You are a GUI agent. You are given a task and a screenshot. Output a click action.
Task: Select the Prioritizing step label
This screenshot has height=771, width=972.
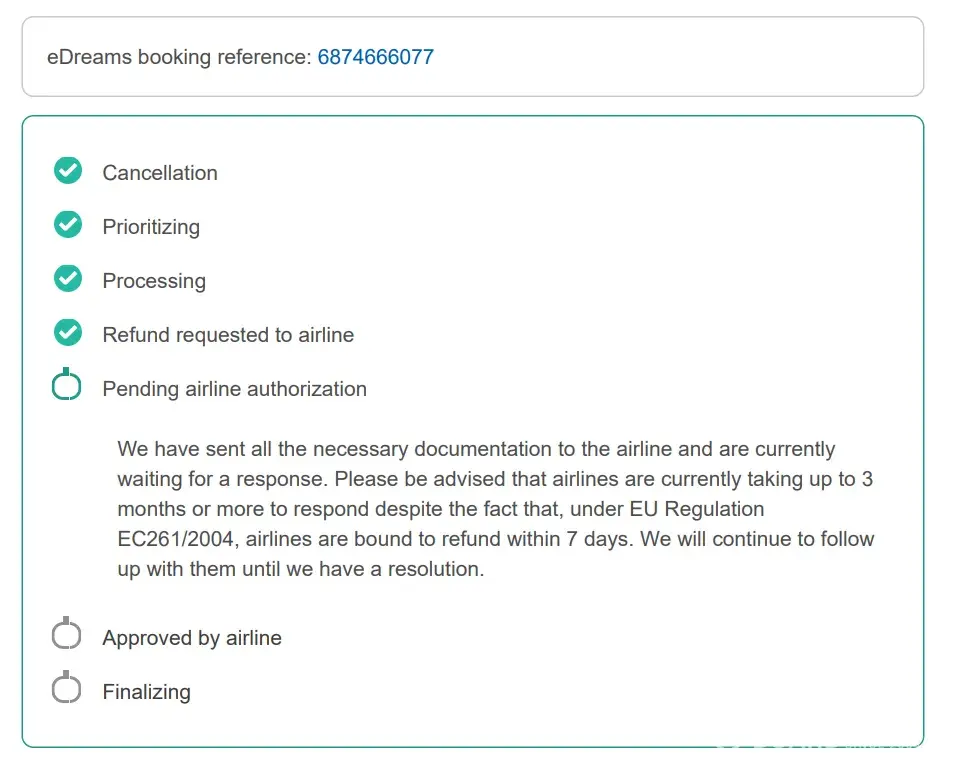(151, 227)
